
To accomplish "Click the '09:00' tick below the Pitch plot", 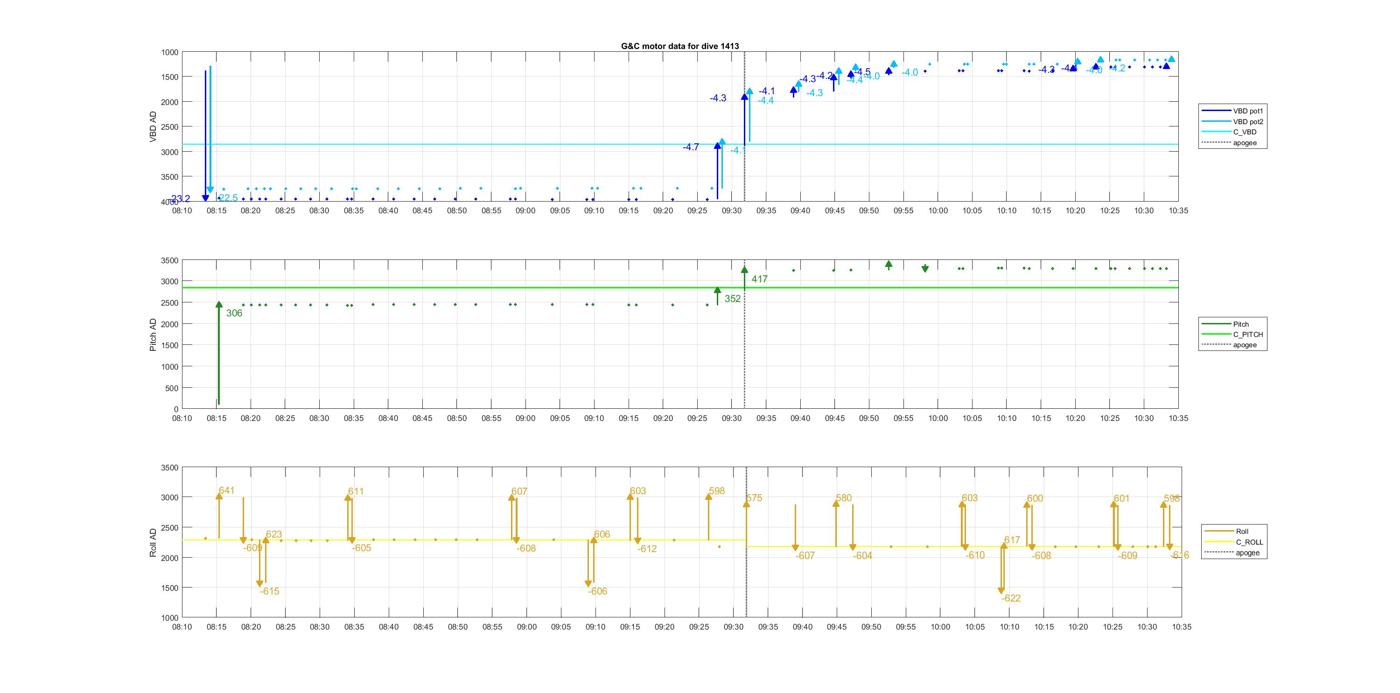I will [x=526, y=419].
